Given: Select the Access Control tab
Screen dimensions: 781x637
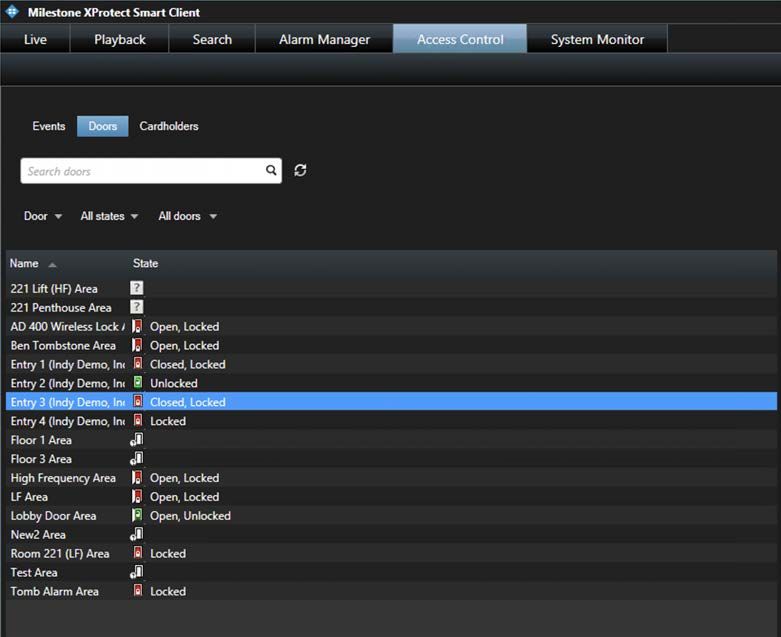Looking at the screenshot, I should [460, 39].
